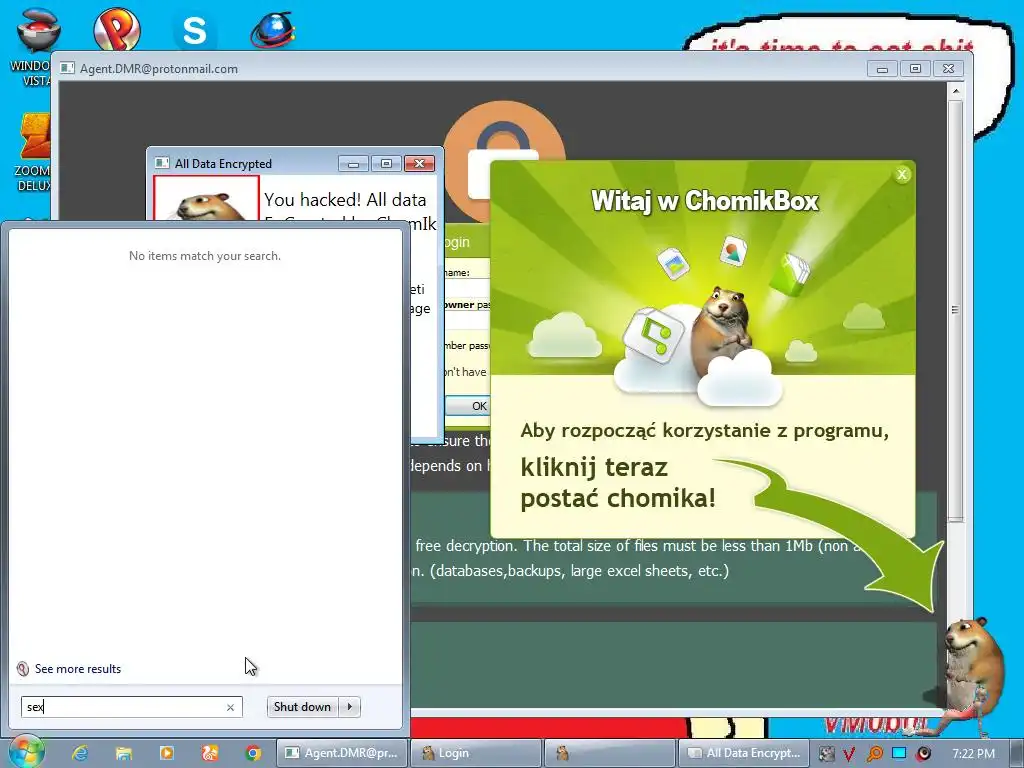The height and width of the screenshot is (768, 1024).
Task: Close the All Data Encrypted window
Action: click(419, 163)
